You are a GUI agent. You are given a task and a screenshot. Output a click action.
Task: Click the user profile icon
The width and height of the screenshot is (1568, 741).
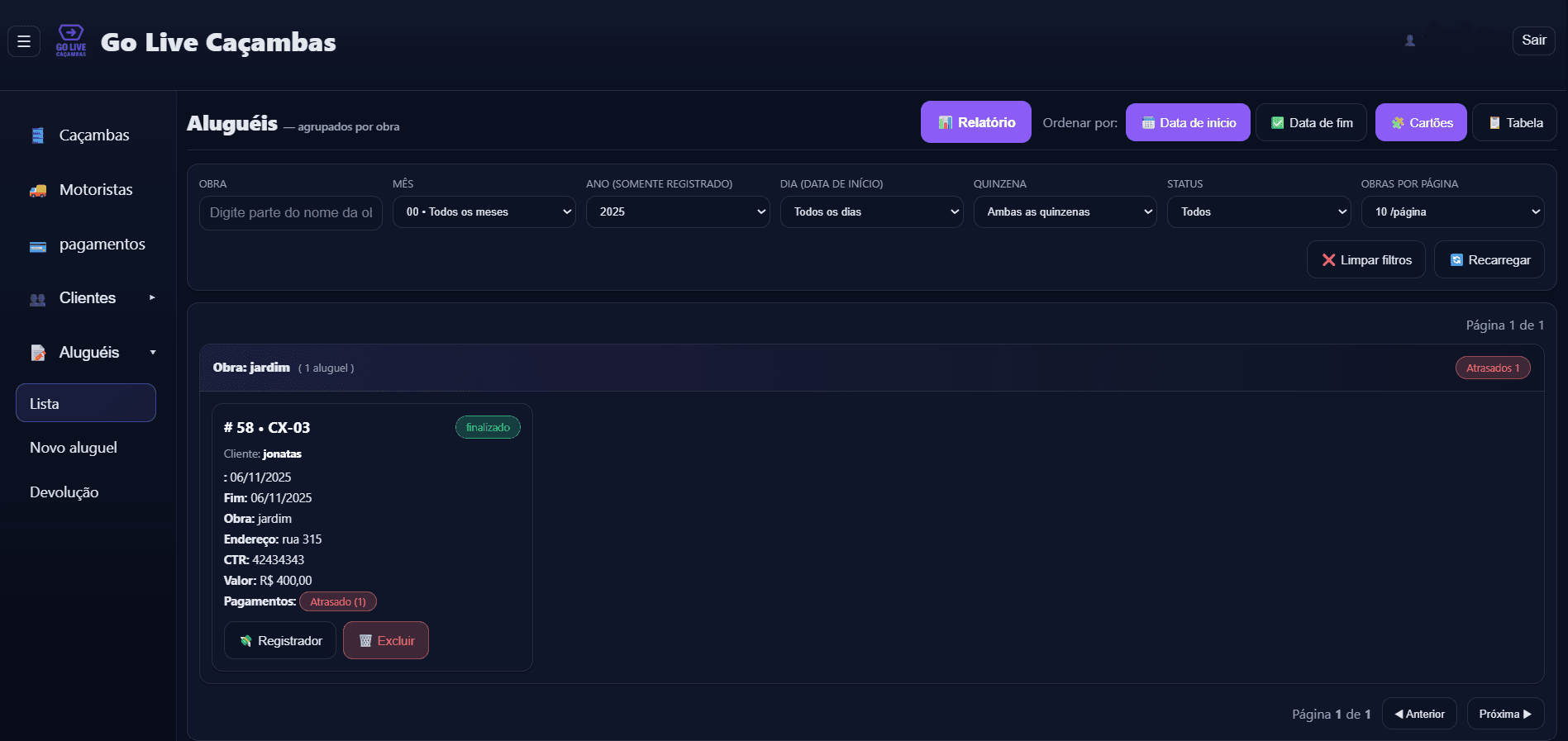tap(1410, 40)
